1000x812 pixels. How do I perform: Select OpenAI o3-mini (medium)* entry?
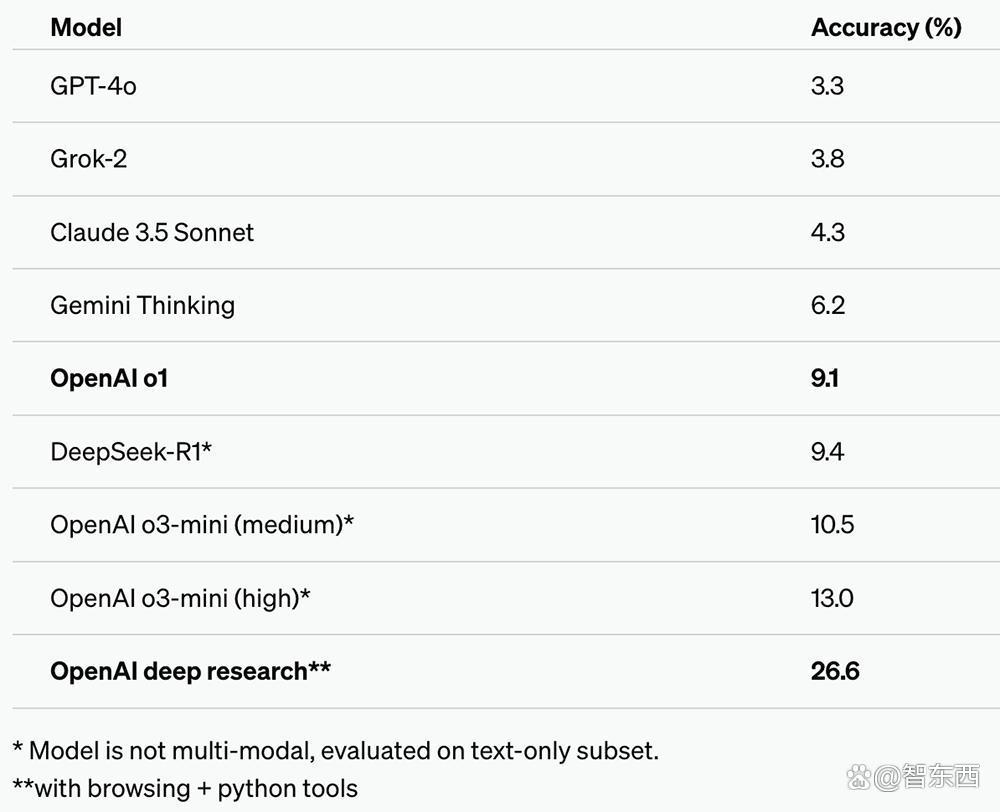pyautogui.click(x=202, y=525)
